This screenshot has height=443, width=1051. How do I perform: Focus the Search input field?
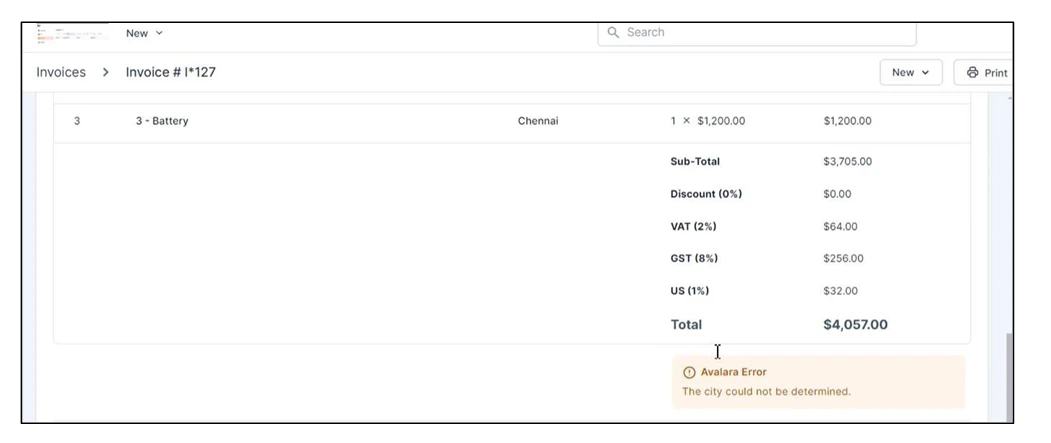point(757,33)
